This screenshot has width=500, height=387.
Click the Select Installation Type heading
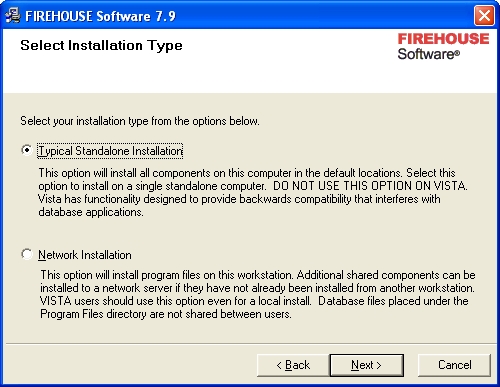[101, 45]
